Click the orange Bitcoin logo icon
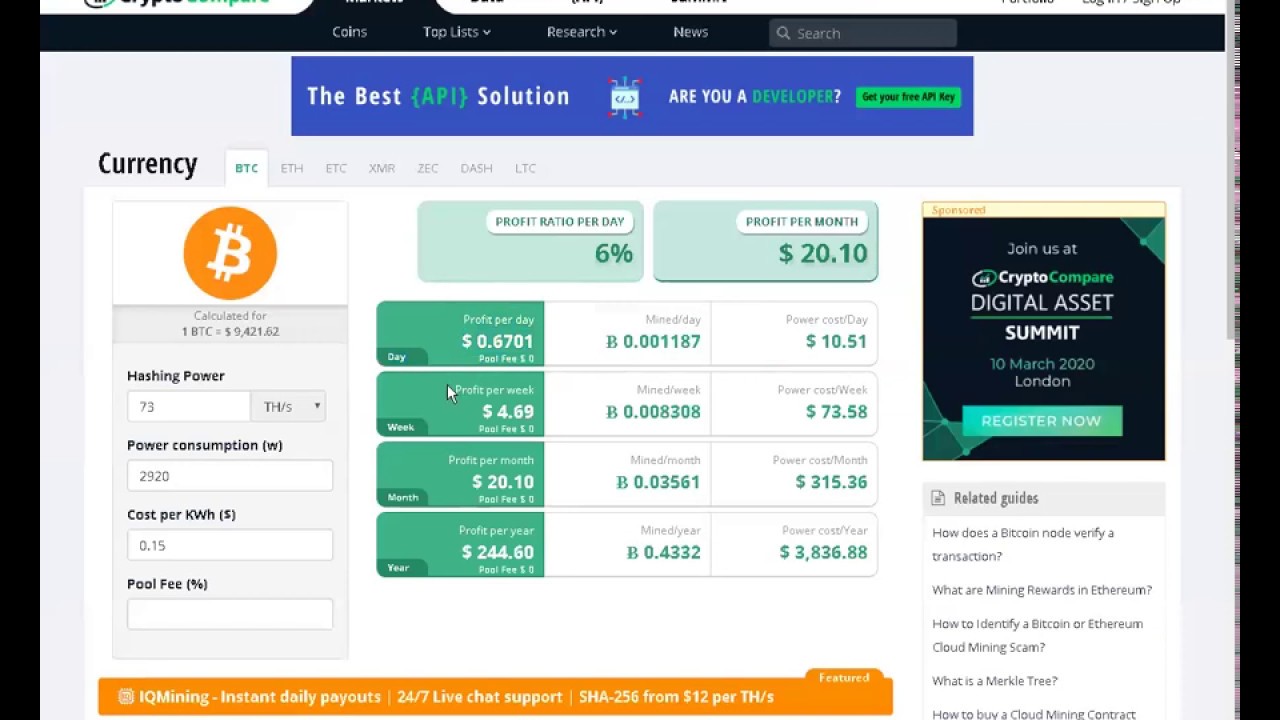The height and width of the screenshot is (720, 1280). 230,253
